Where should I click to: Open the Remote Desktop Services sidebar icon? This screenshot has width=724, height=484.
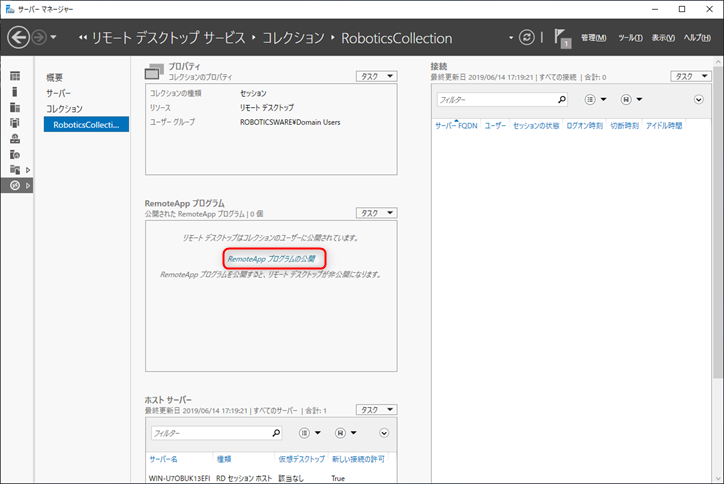[x=14, y=185]
